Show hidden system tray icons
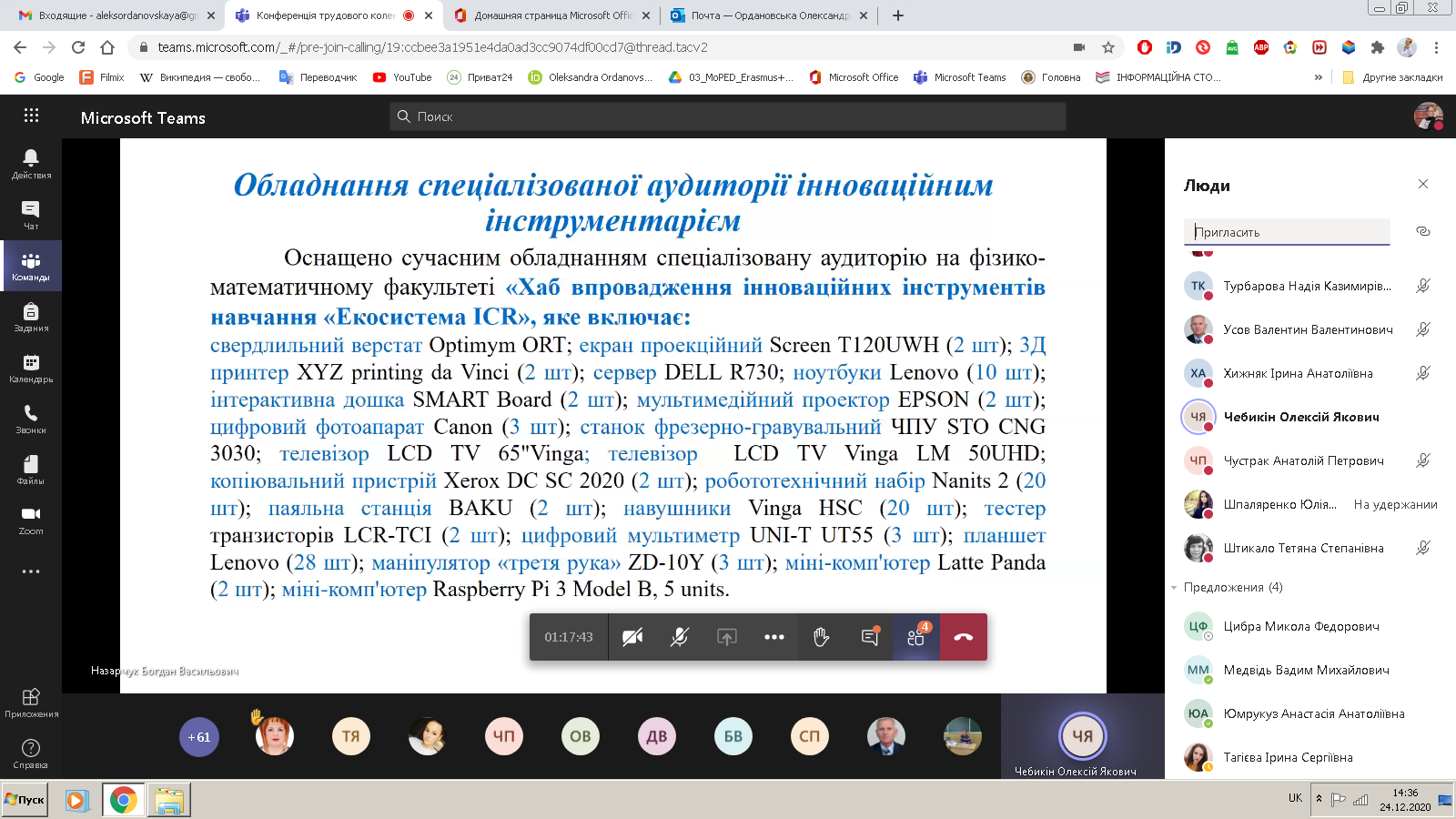 tap(1319, 799)
